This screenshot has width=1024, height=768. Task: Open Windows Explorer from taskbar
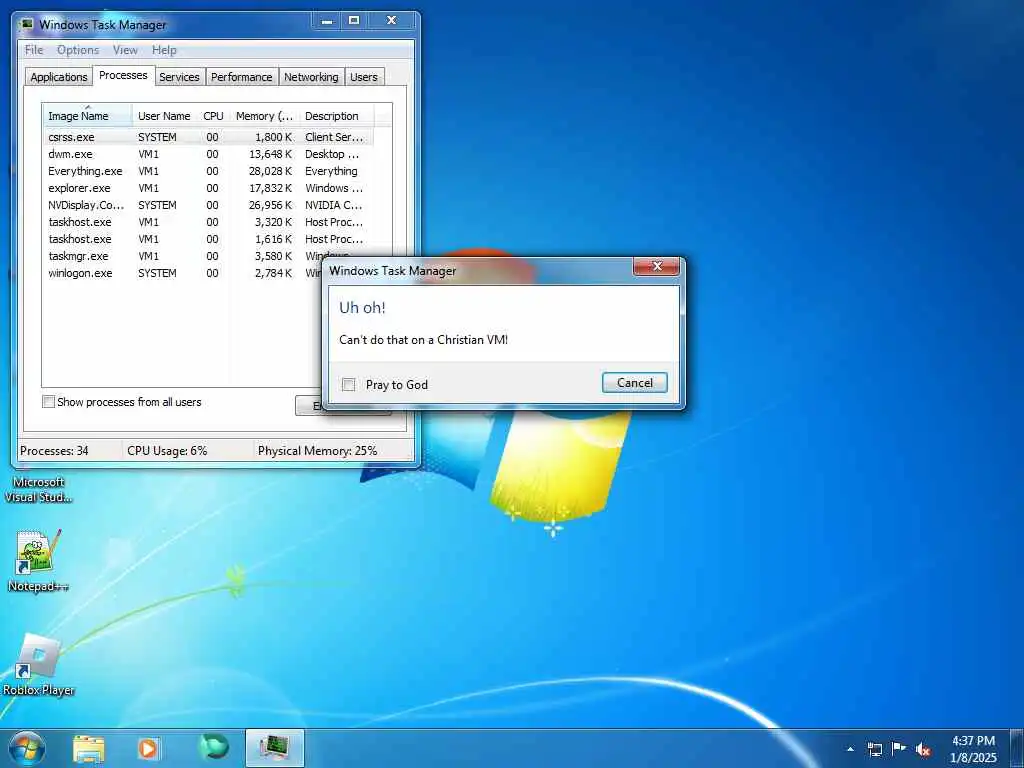click(x=89, y=748)
